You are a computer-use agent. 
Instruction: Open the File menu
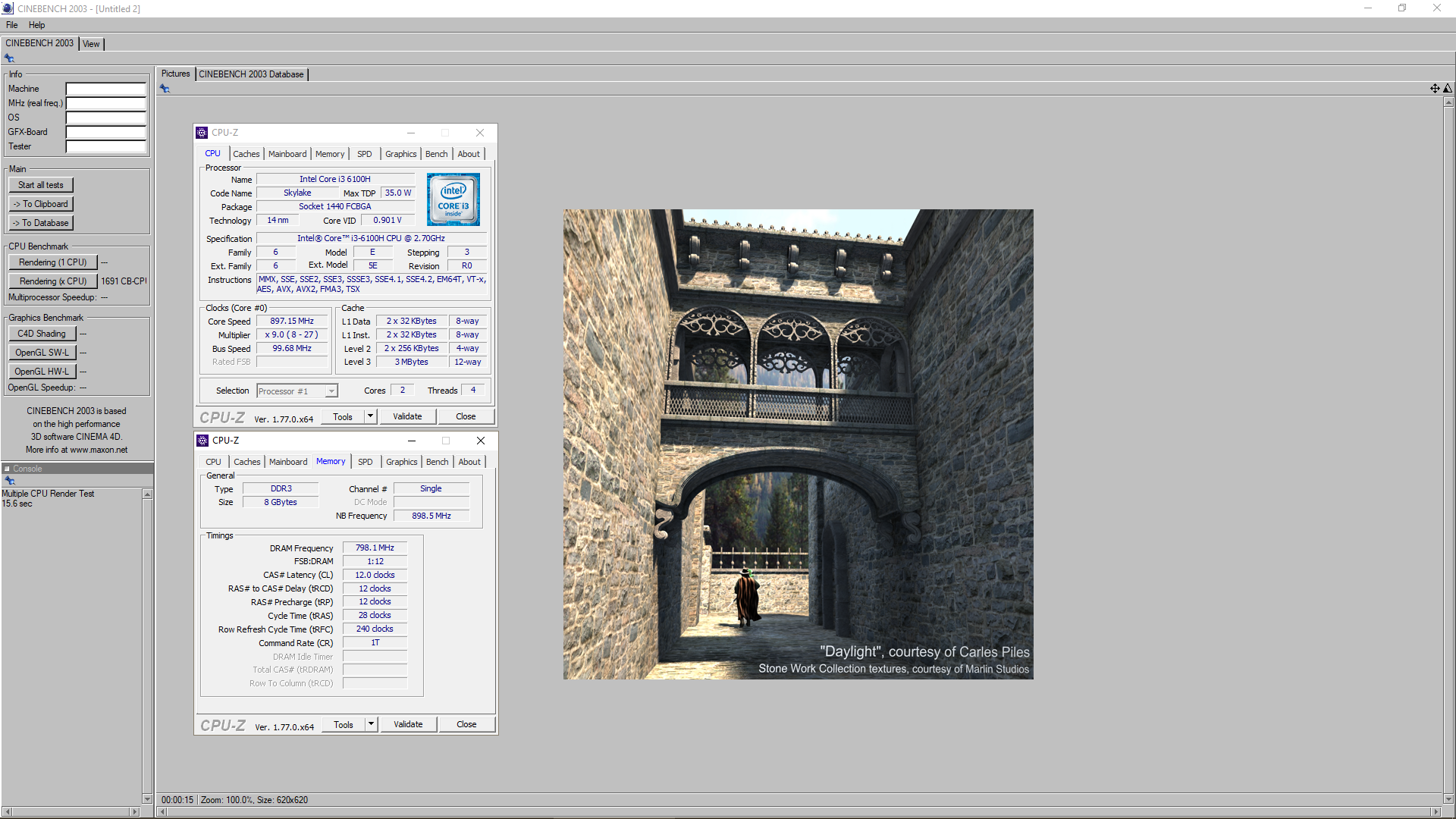12,25
